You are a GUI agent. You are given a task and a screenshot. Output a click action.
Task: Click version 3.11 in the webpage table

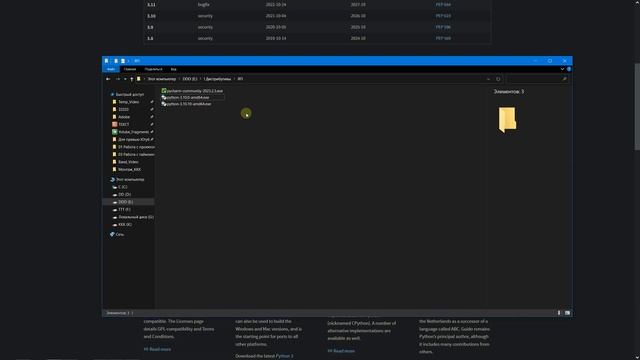(151, 4)
